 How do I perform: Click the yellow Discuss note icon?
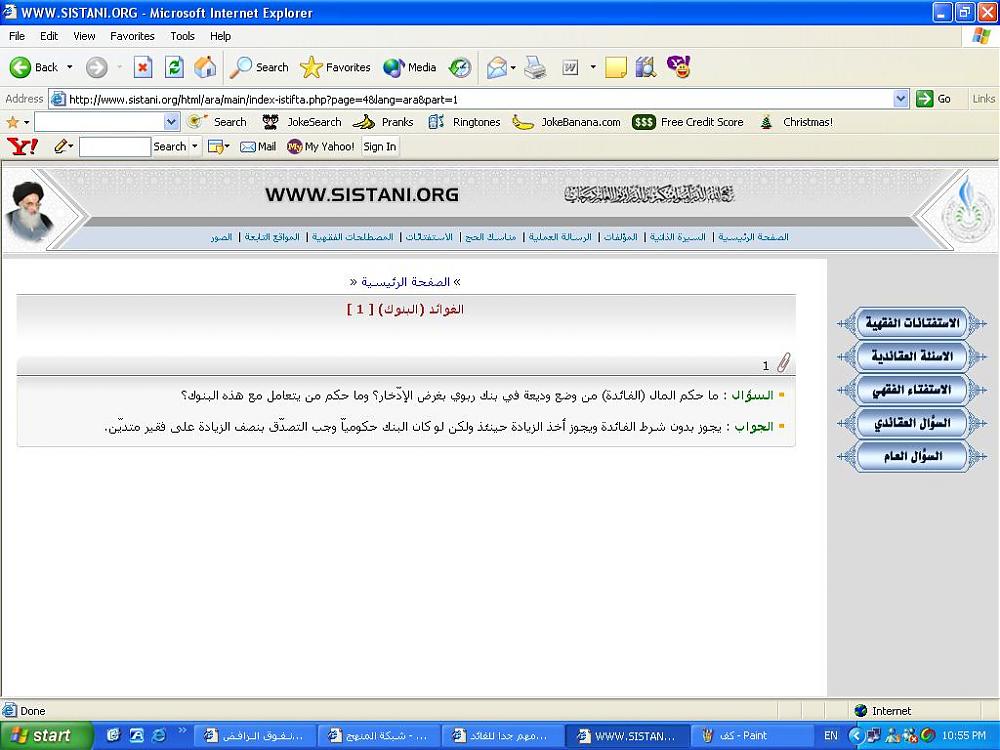615,67
